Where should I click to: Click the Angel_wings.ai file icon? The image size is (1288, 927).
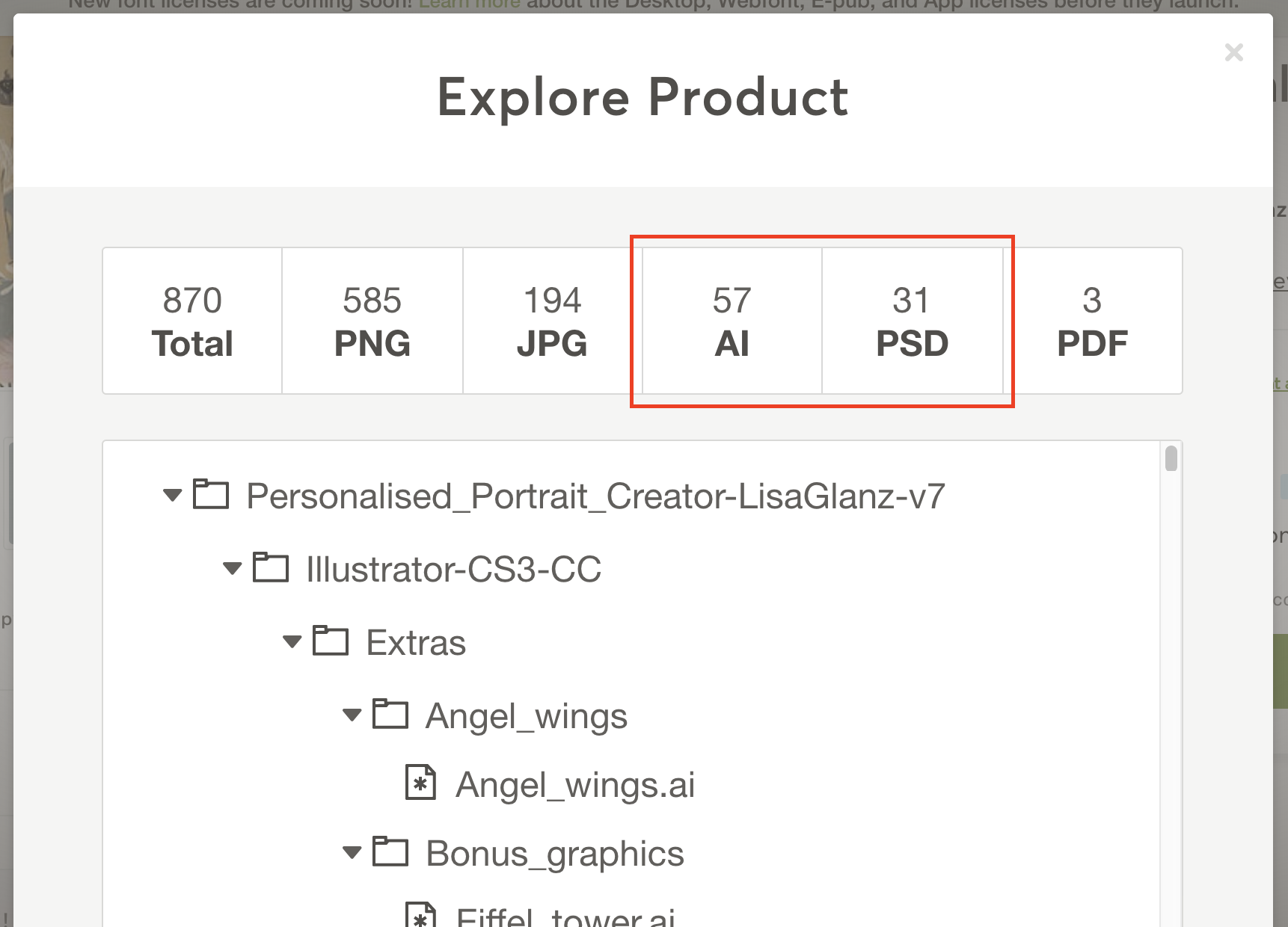(420, 783)
